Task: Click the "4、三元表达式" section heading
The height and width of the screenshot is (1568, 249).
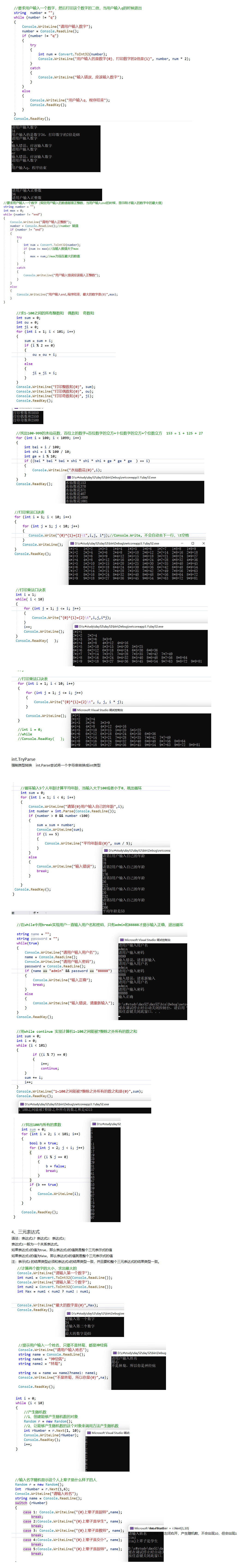Action: coord(25,1232)
